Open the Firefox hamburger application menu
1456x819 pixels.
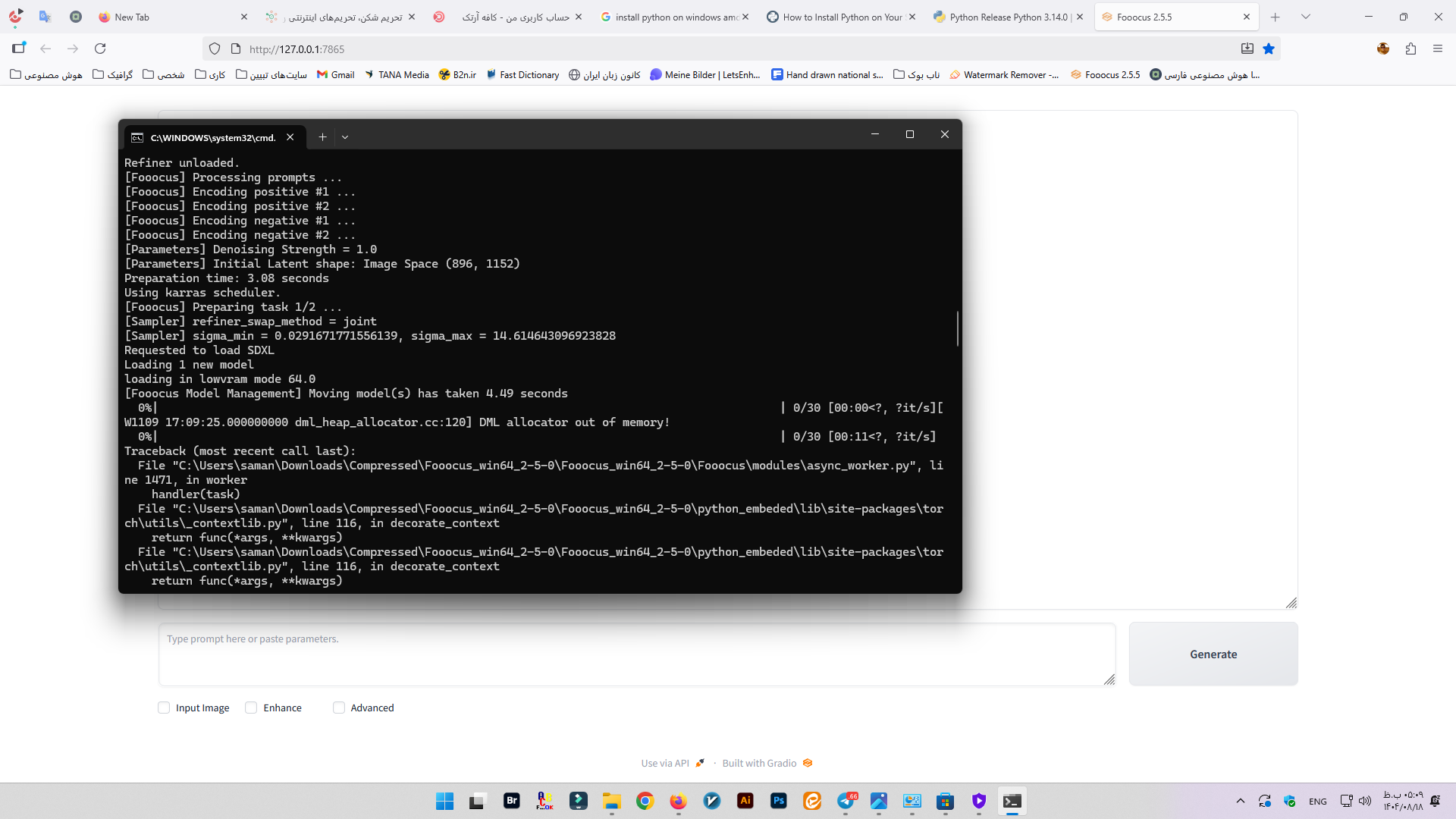point(1438,49)
